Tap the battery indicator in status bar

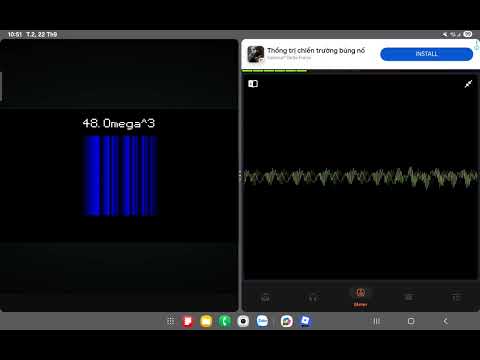[468, 34]
